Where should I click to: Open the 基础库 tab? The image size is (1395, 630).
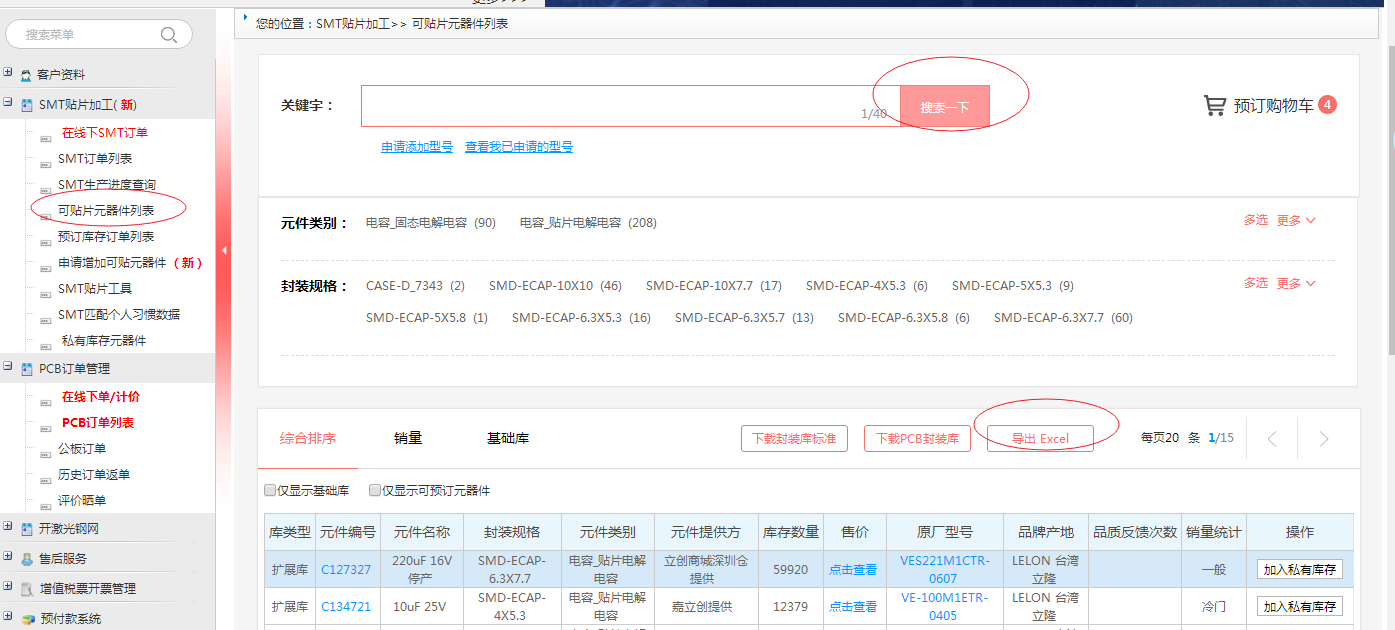click(x=508, y=438)
